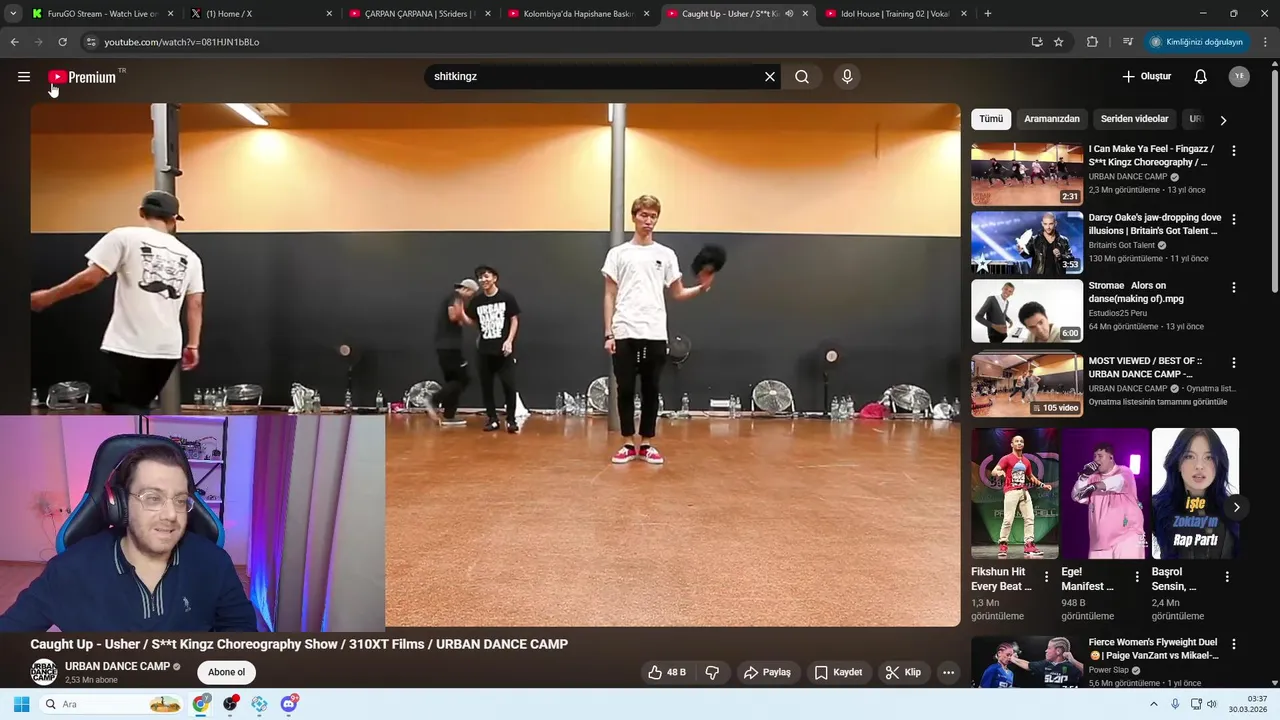The height and width of the screenshot is (720, 1280).
Task: Open Windows Start menu
Action: (21, 704)
